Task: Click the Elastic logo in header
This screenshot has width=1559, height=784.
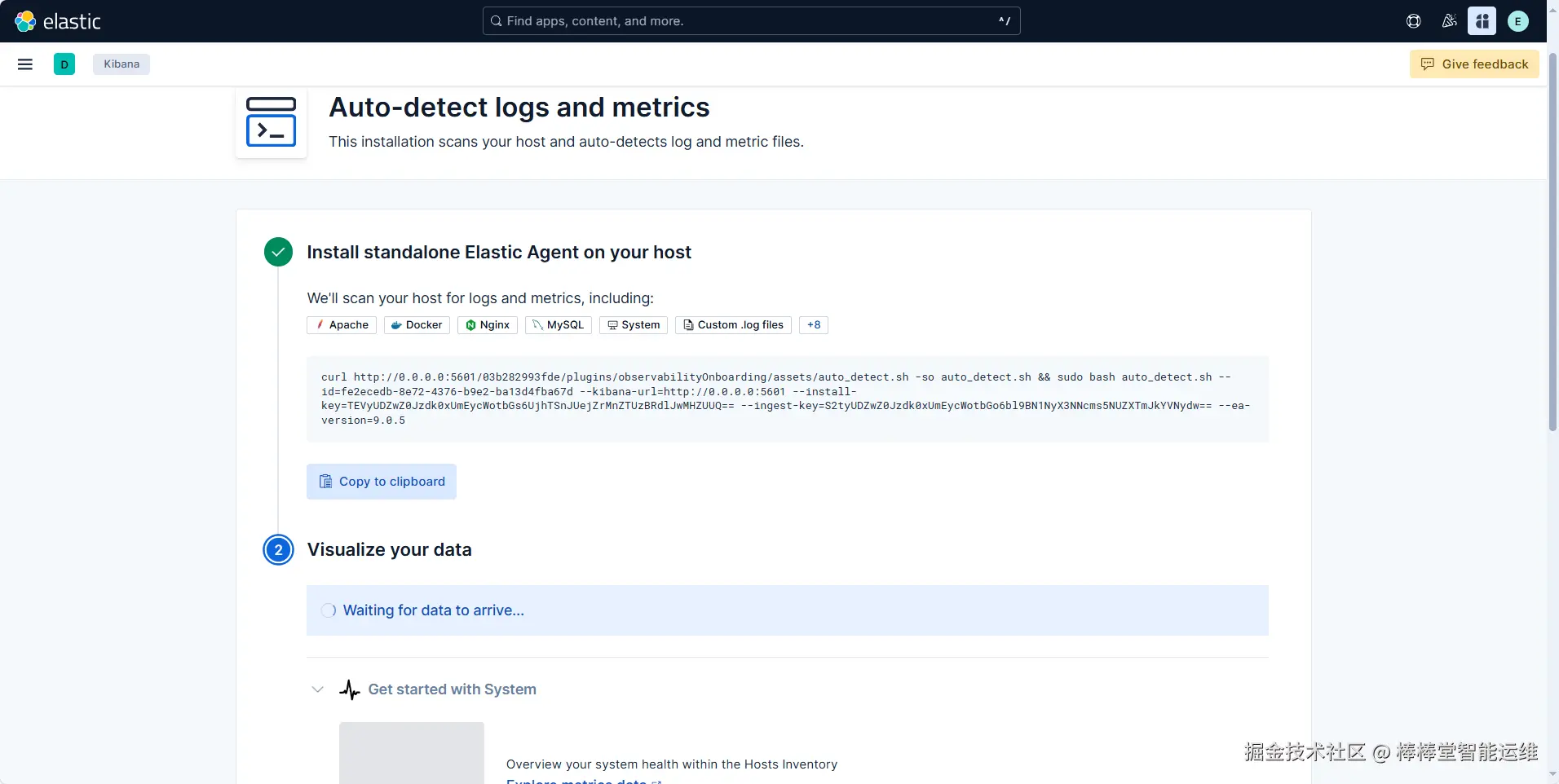Action: click(x=58, y=21)
